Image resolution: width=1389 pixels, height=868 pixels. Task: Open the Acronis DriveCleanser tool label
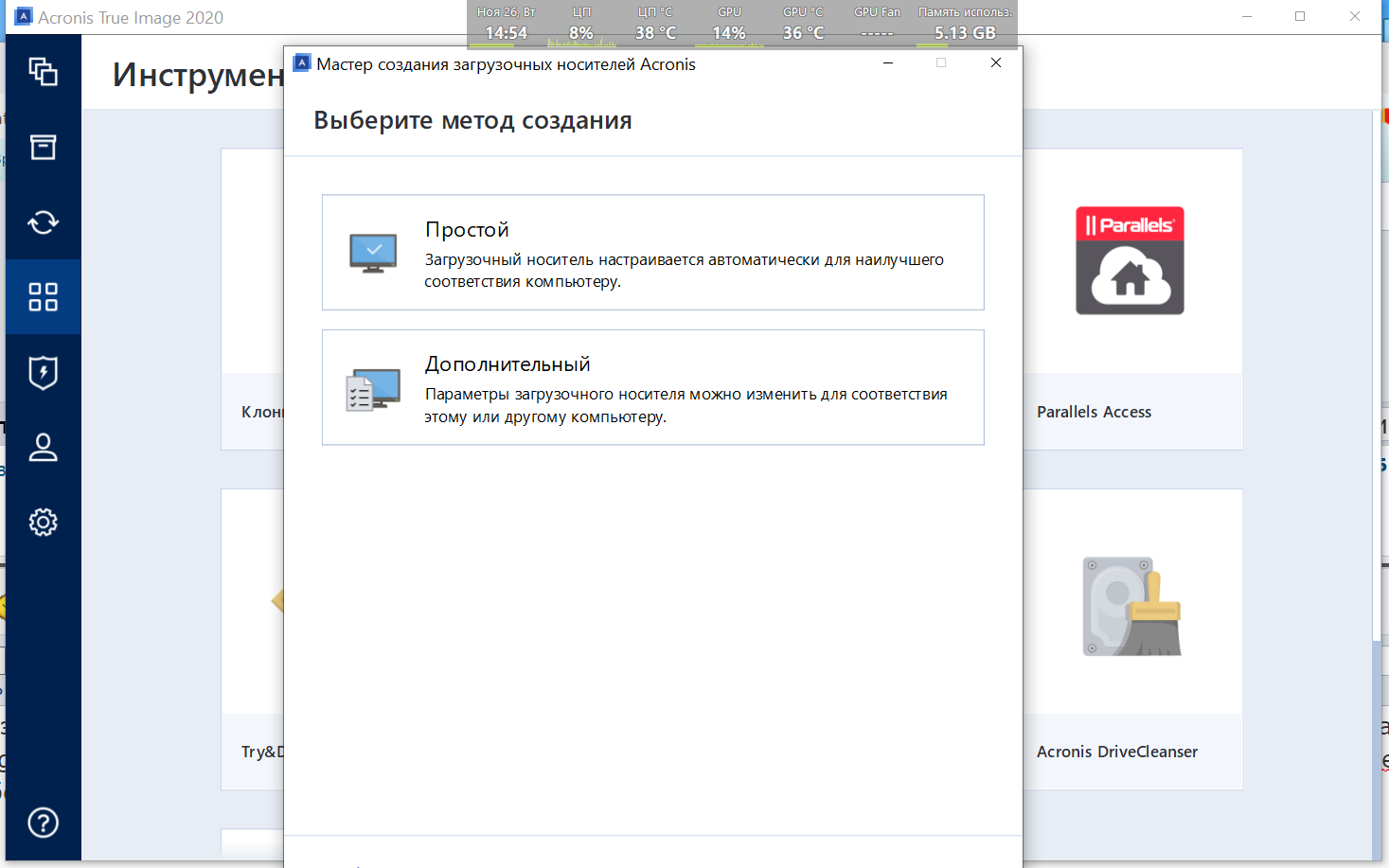click(1117, 752)
